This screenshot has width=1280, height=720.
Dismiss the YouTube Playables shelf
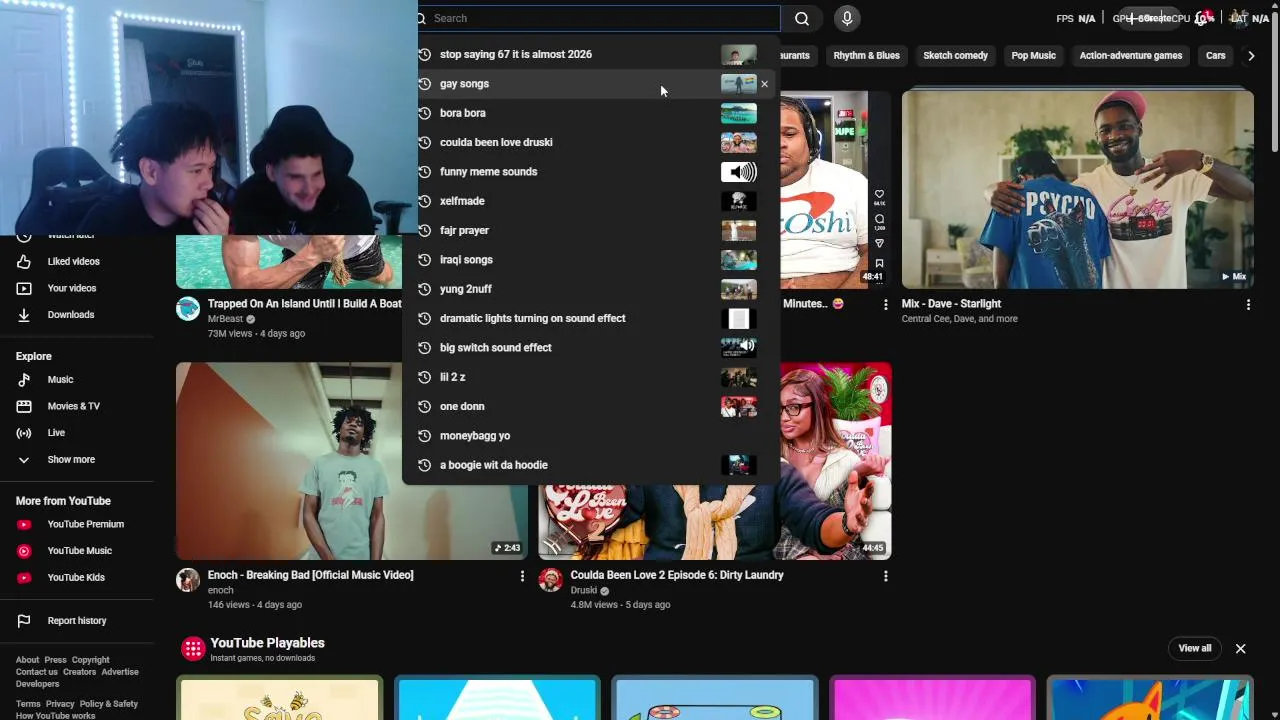coord(1240,649)
